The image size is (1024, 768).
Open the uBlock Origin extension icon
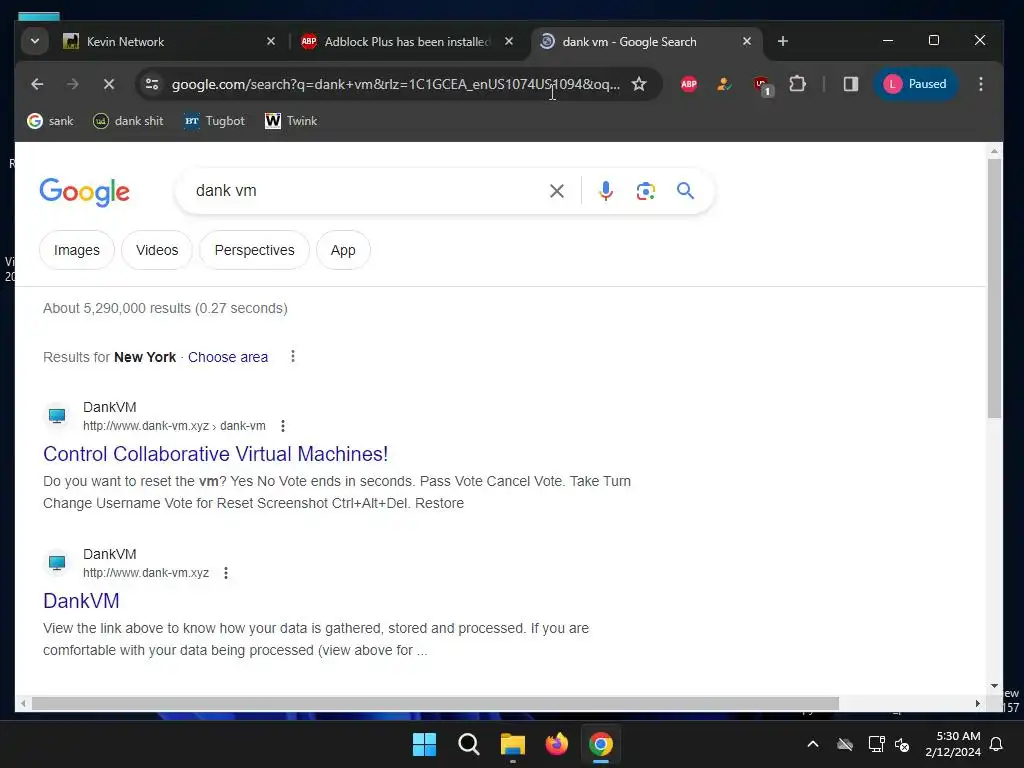pos(761,85)
